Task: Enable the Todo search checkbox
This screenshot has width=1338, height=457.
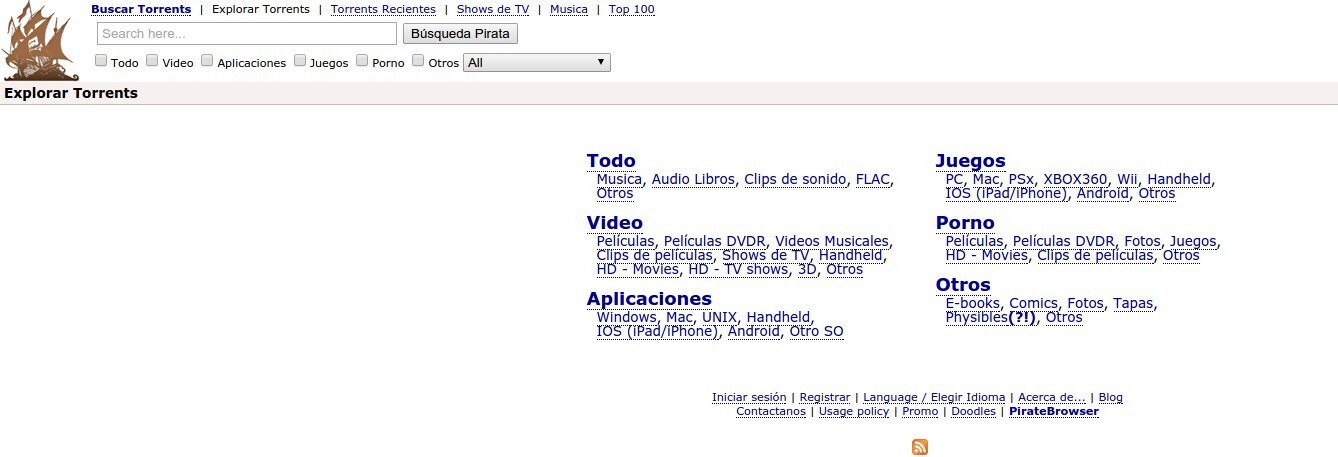Action: pos(101,60)
